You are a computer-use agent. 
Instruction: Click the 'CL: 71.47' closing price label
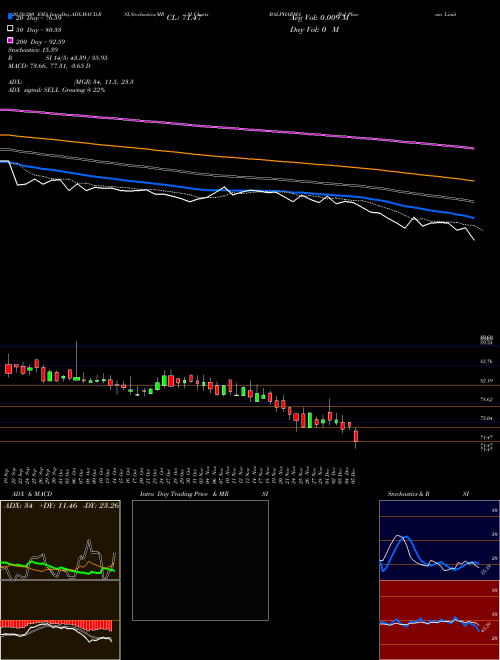tap(186, 18)
